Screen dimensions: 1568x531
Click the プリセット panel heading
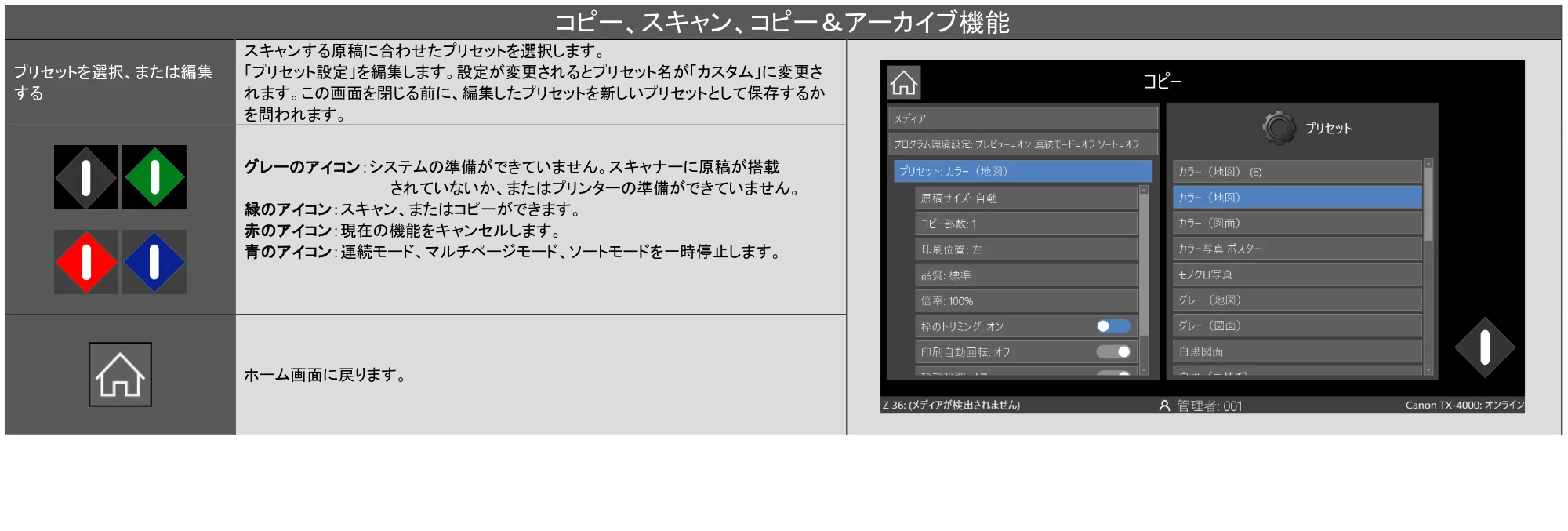coord(1329,129)
